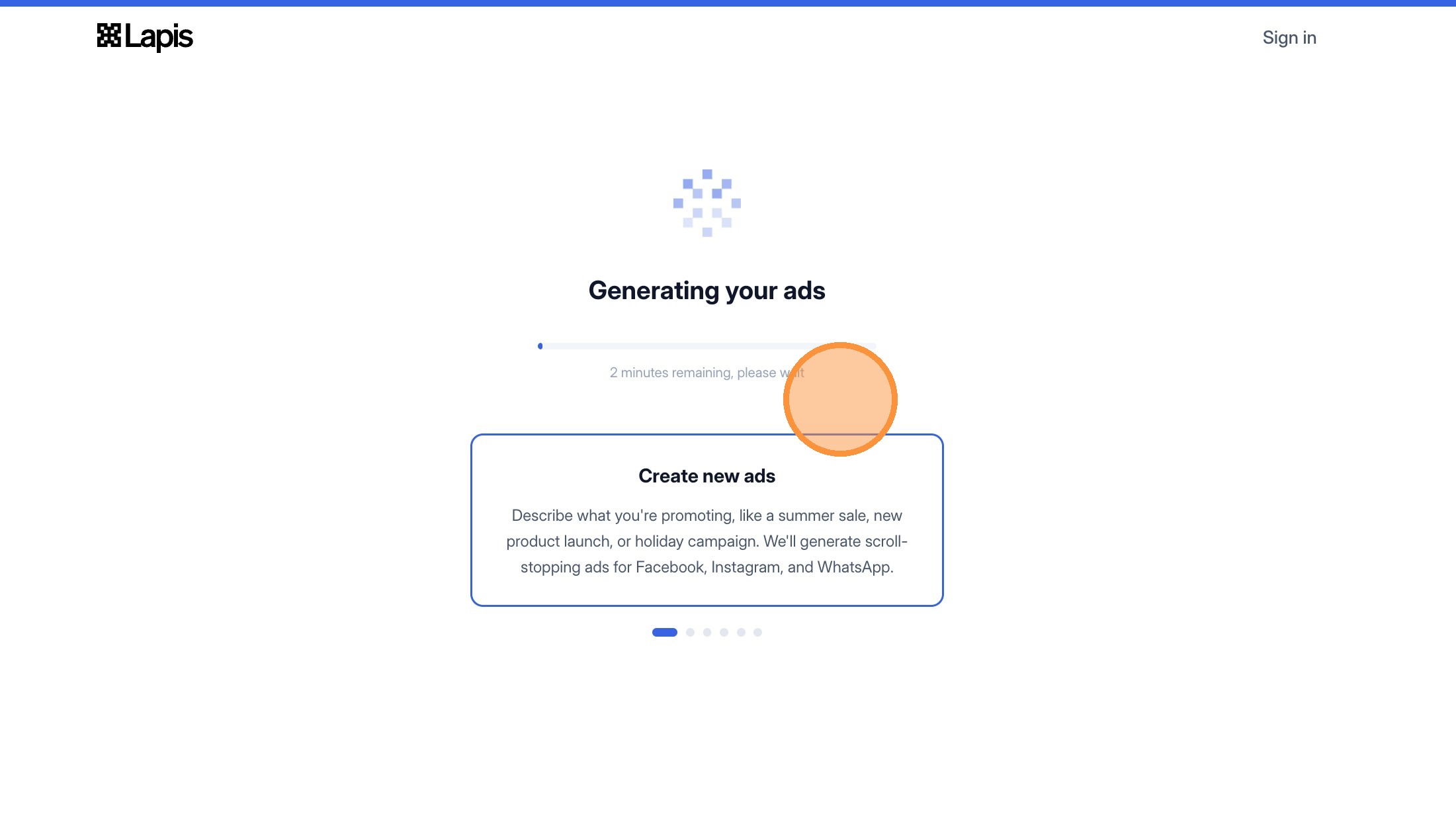Jump to the fifth carousel slide dot
1456x814 pixels.
tap(741, 632)
